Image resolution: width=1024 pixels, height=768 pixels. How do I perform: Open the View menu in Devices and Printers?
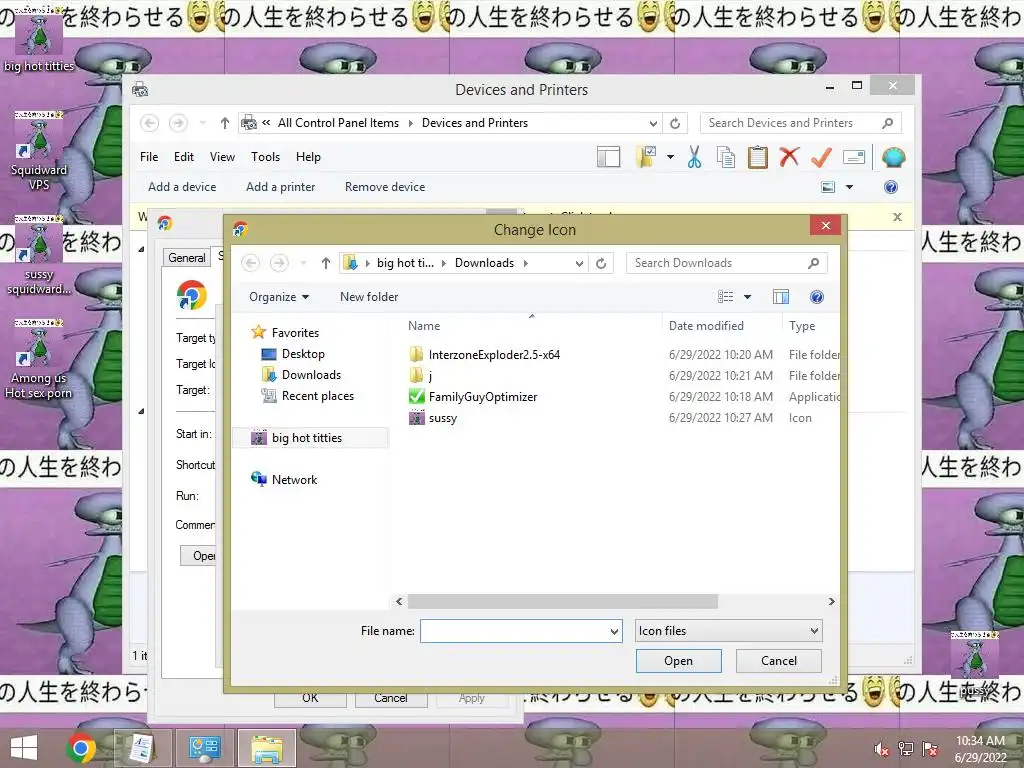tap(222, 157)
